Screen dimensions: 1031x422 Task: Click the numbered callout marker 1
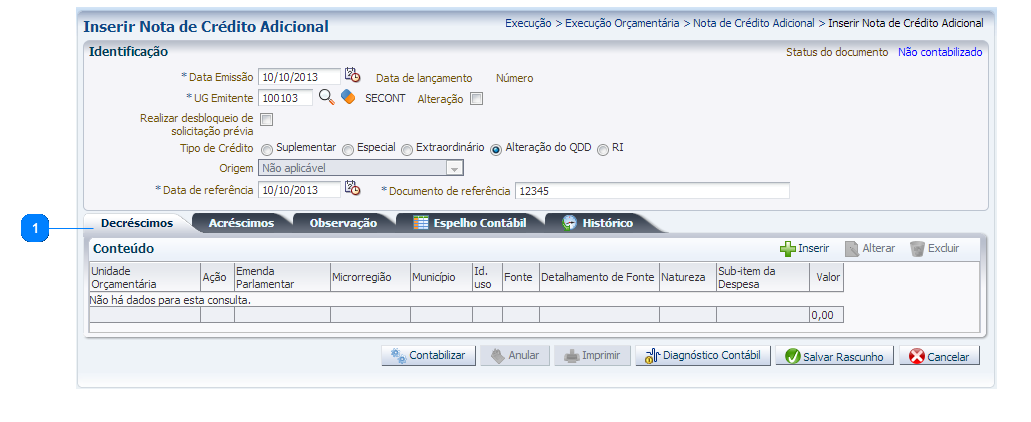point(36,229)
